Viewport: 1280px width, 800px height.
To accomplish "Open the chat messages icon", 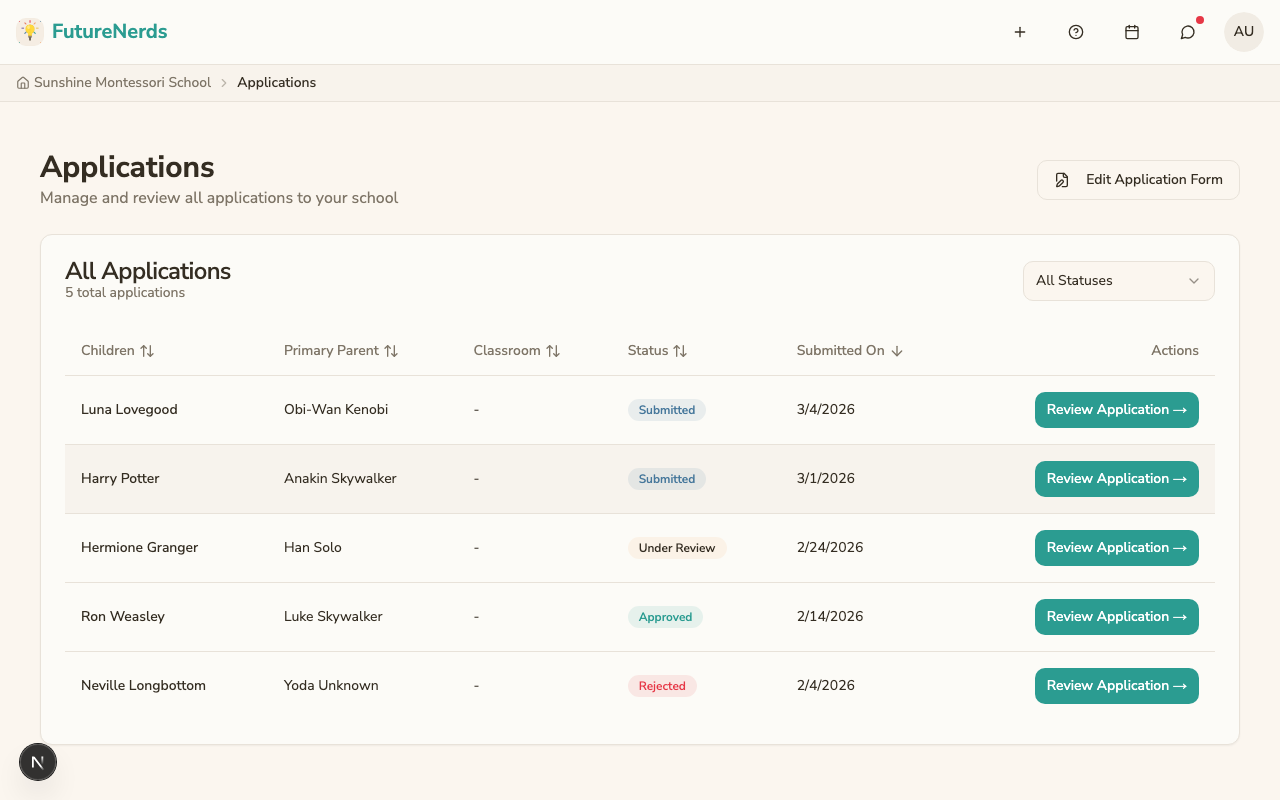I will coord(1188,32).
